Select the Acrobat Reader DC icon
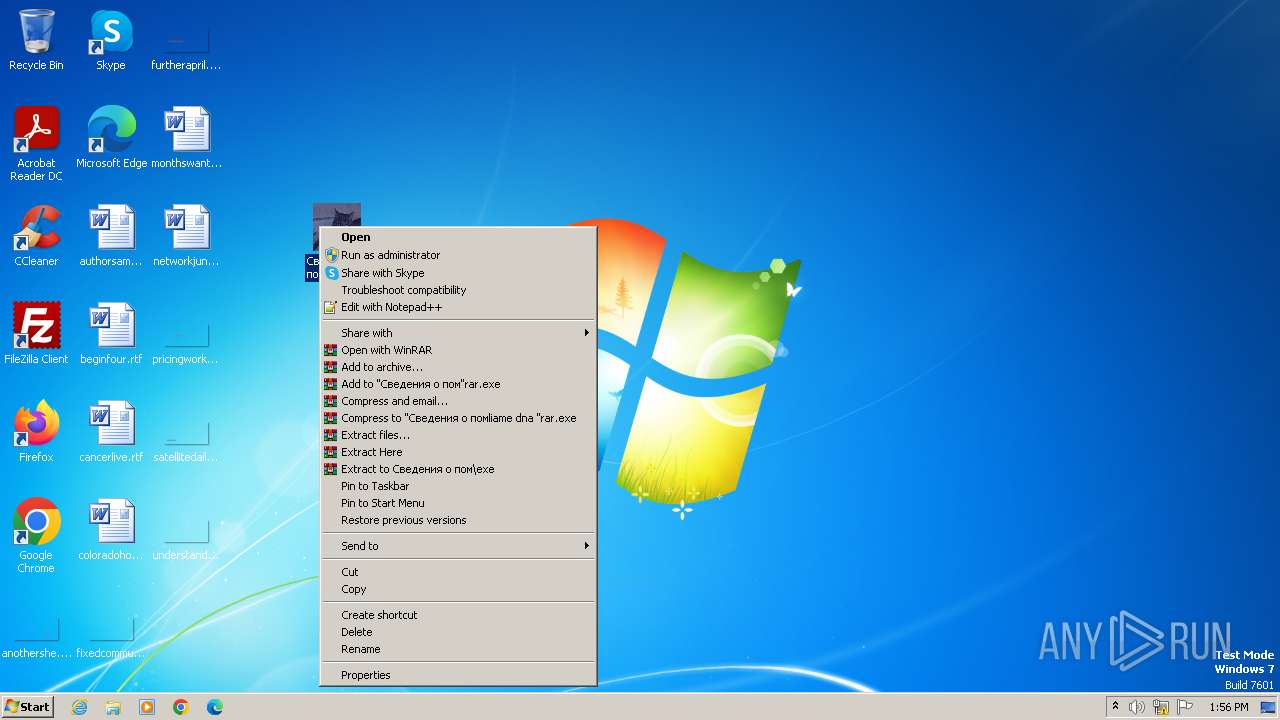The image size is (1280, 720). click(36, 144)
